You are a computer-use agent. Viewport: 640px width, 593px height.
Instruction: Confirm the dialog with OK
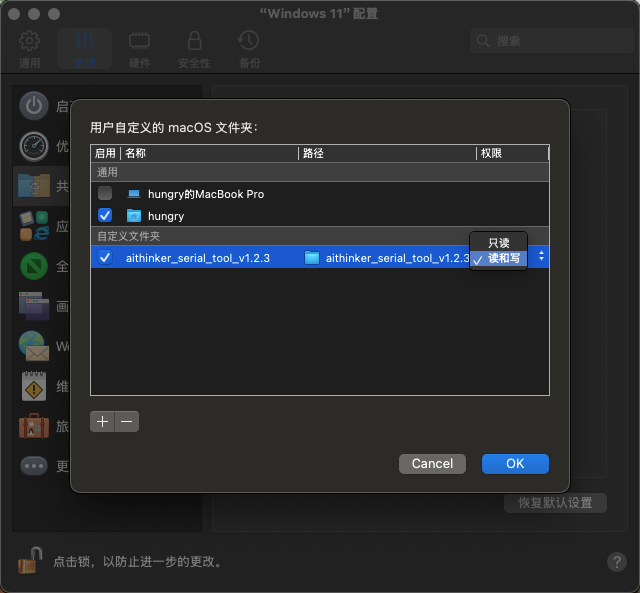pyautogui.click(x=515, y=464)
